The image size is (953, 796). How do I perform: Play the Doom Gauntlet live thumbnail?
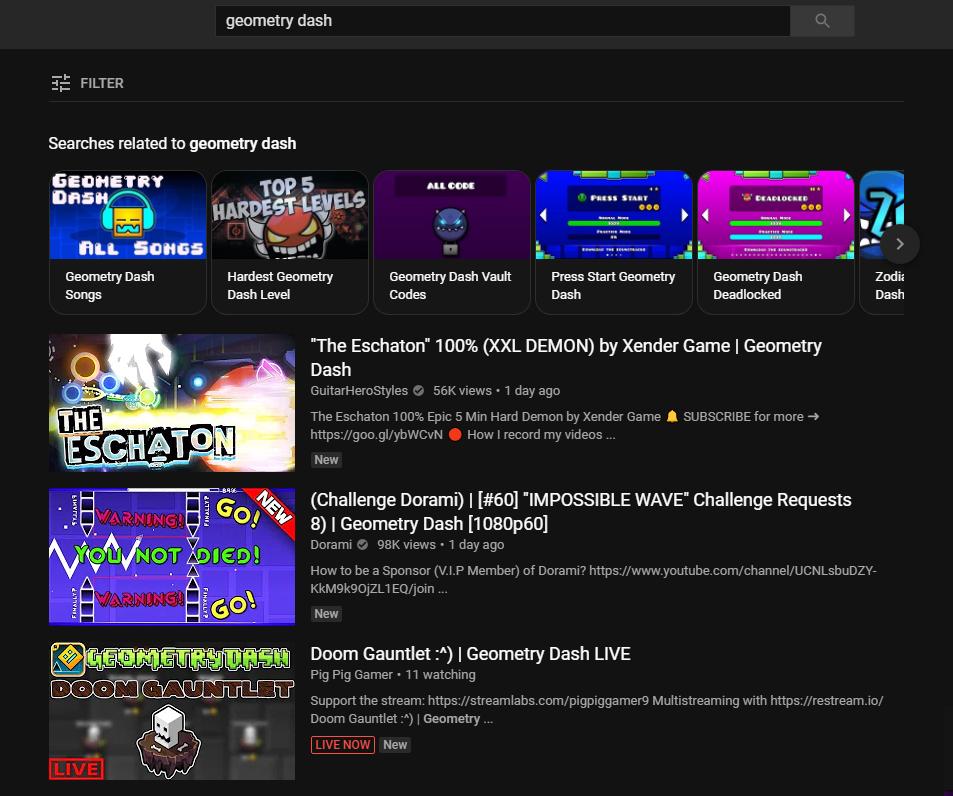point(172,711)
